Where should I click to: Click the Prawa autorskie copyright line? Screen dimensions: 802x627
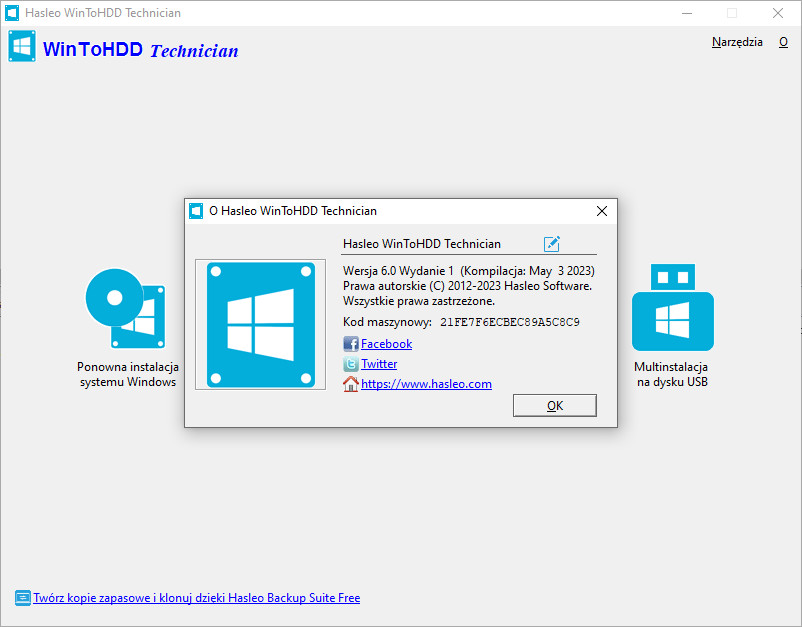(x=467, y=286)
